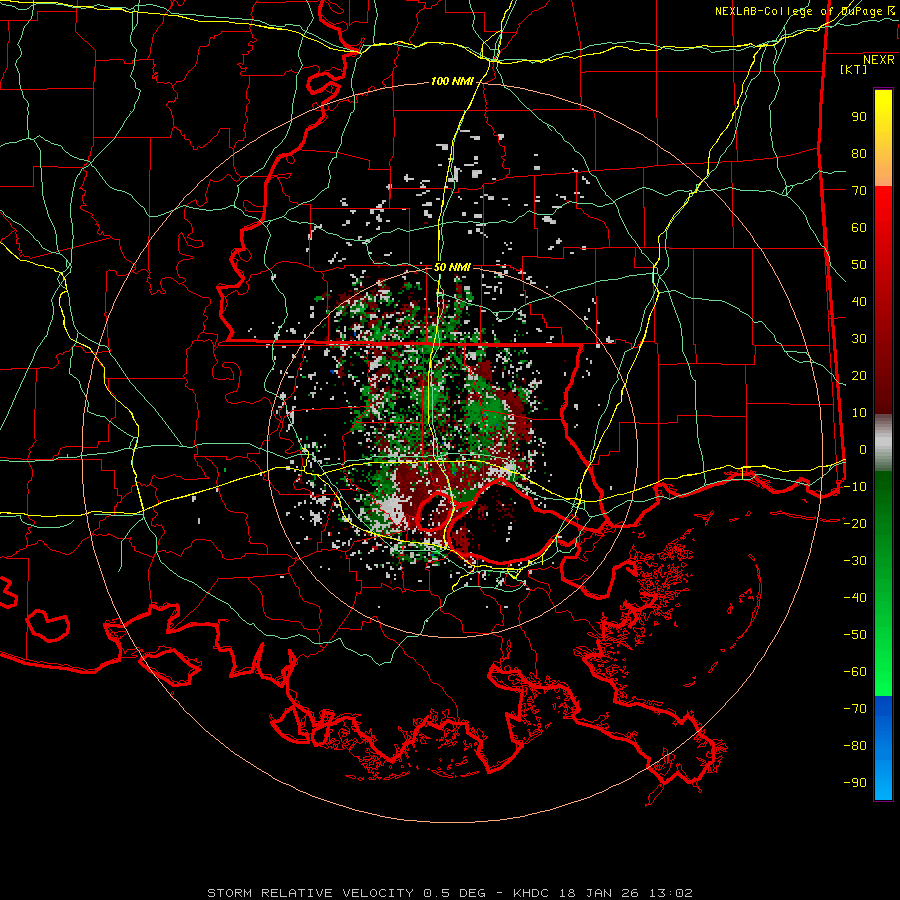
Task: Click the NEXR label above color scale
Action: coord(878,60)
